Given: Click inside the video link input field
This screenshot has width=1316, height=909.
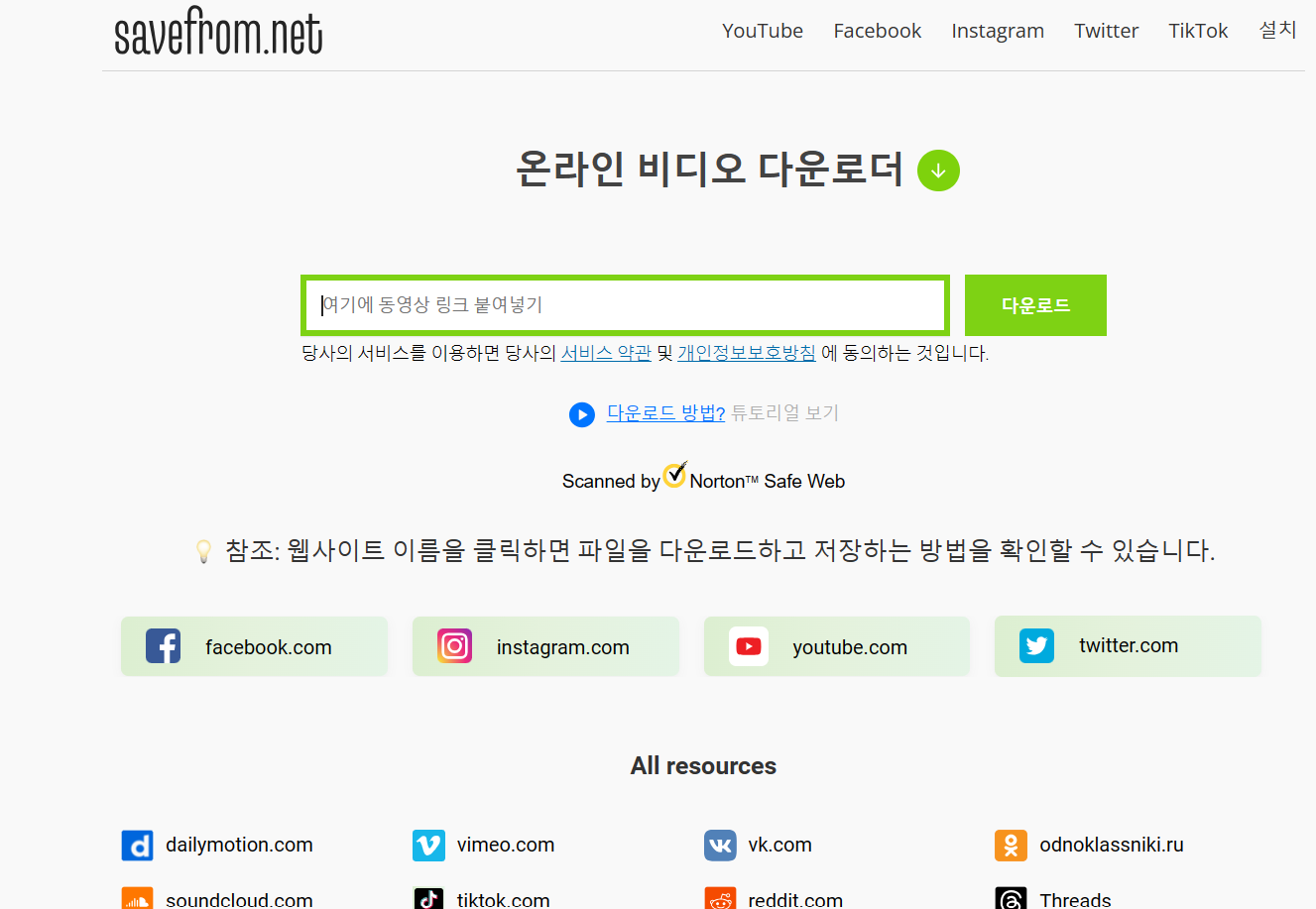Looking at the screenshot, I should (x=625, y=305).
